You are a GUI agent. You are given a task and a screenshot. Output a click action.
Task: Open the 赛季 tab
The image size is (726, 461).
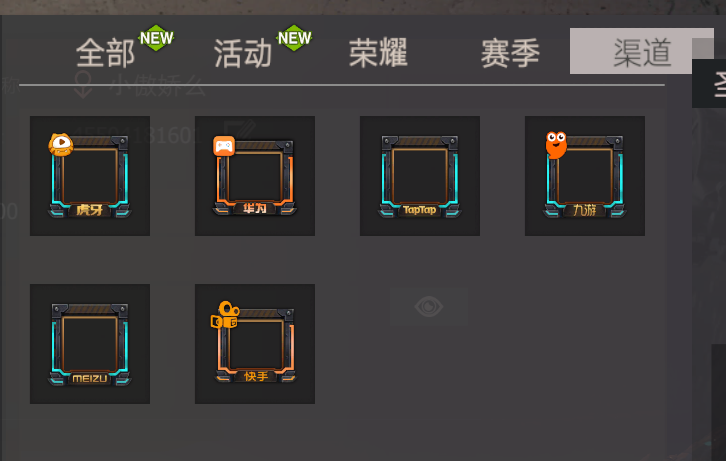coord(510,53)
